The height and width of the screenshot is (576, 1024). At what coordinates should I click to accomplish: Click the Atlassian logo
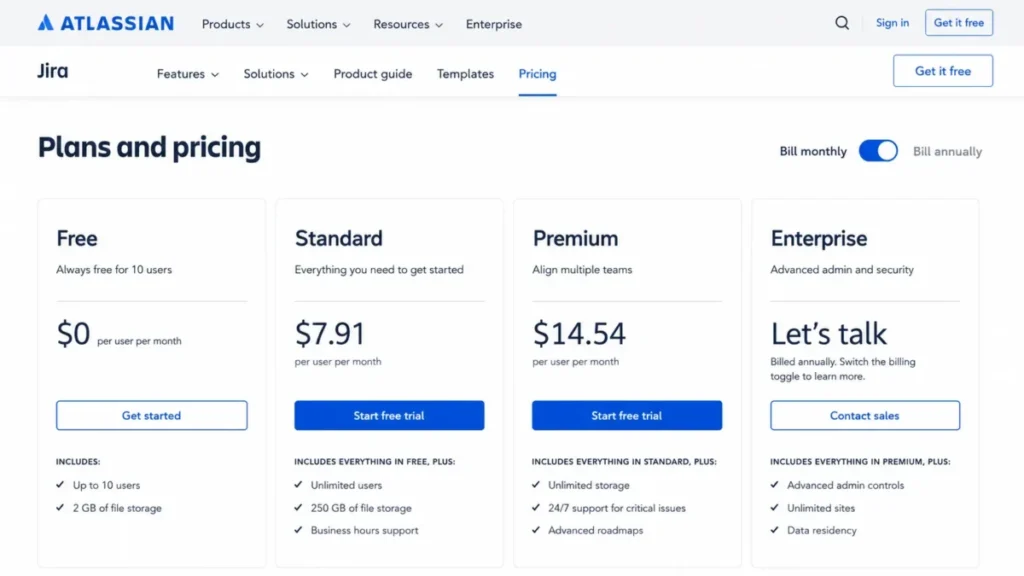click(106, 23)
